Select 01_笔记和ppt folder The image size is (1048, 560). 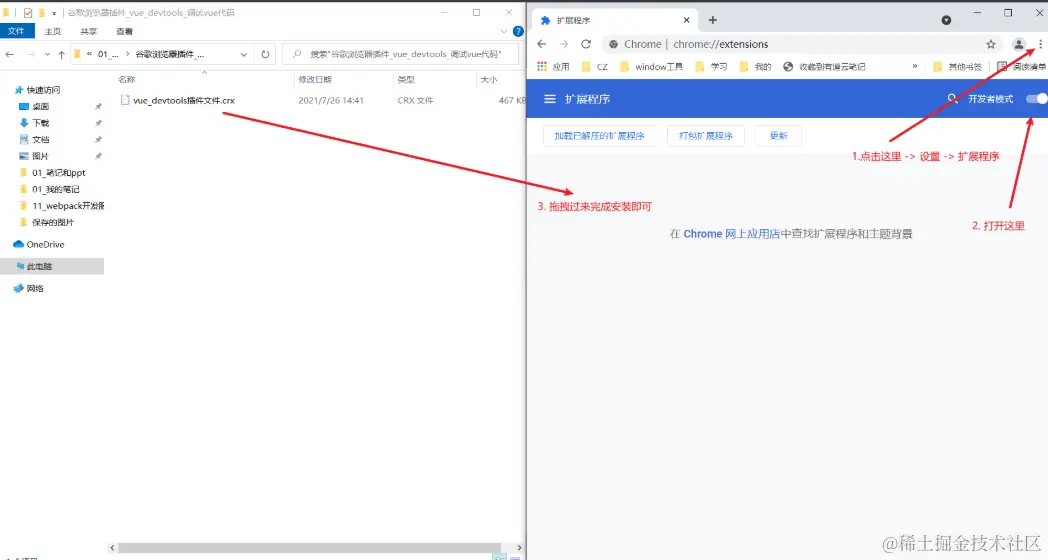coord(53,172)
